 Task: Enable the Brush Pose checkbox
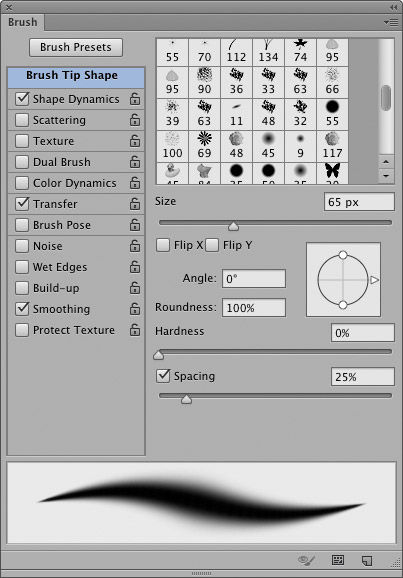point(22,225)
